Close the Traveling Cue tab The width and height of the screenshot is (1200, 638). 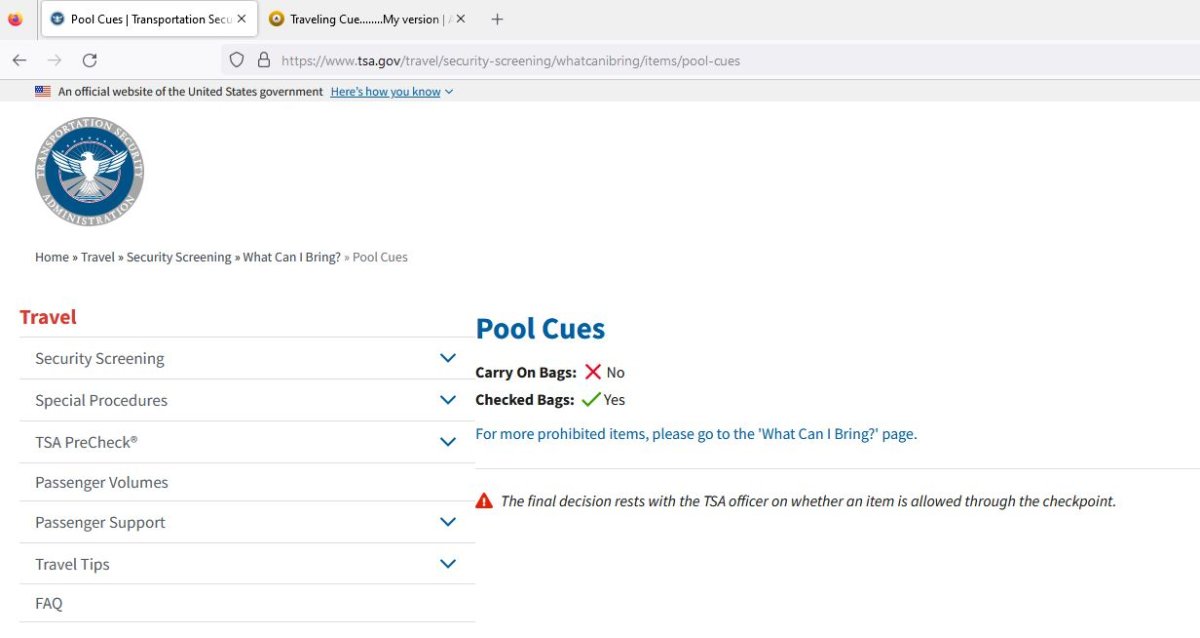pyautogui.click(x=460, y=19)
